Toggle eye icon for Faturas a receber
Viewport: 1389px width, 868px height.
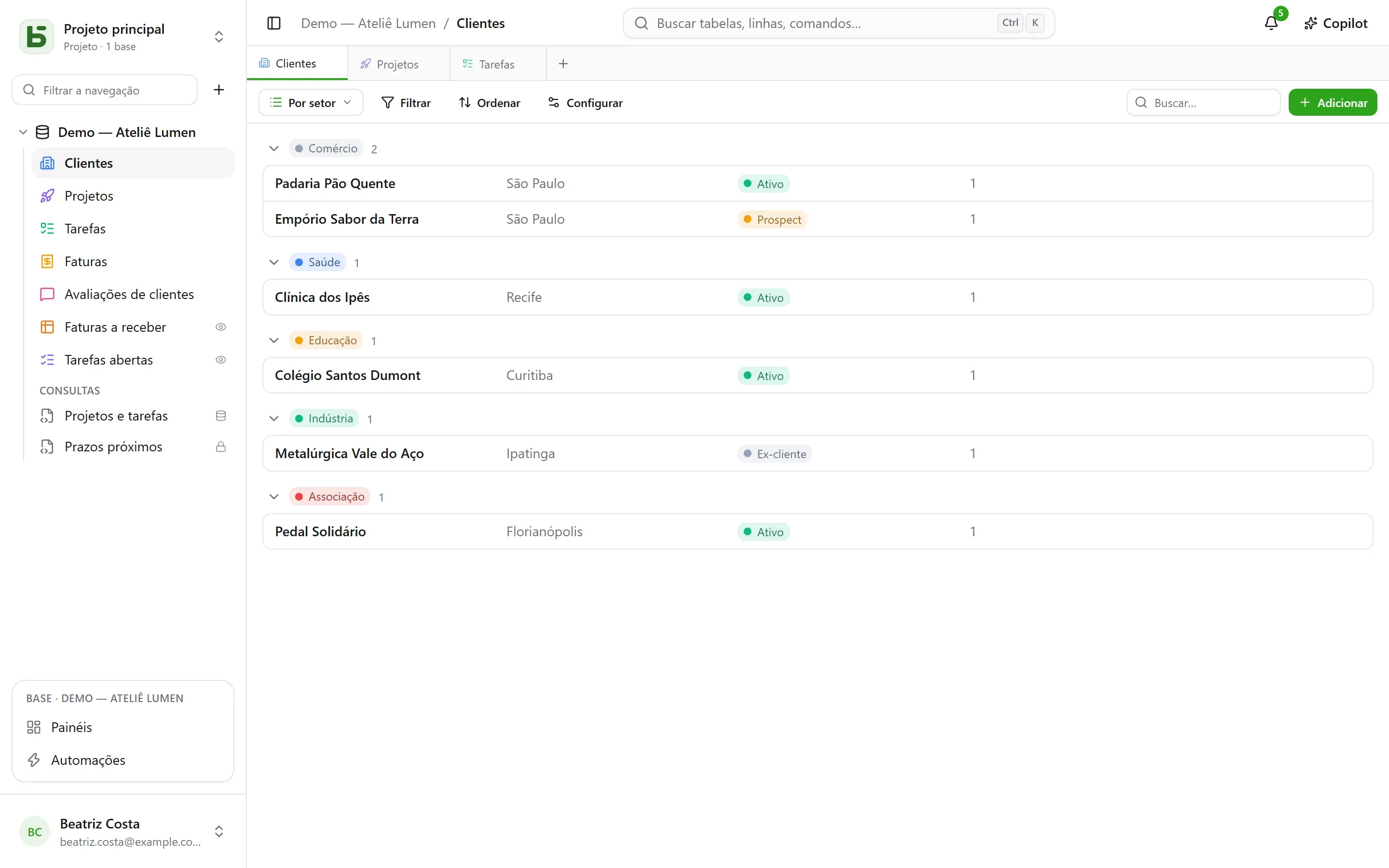221,327
